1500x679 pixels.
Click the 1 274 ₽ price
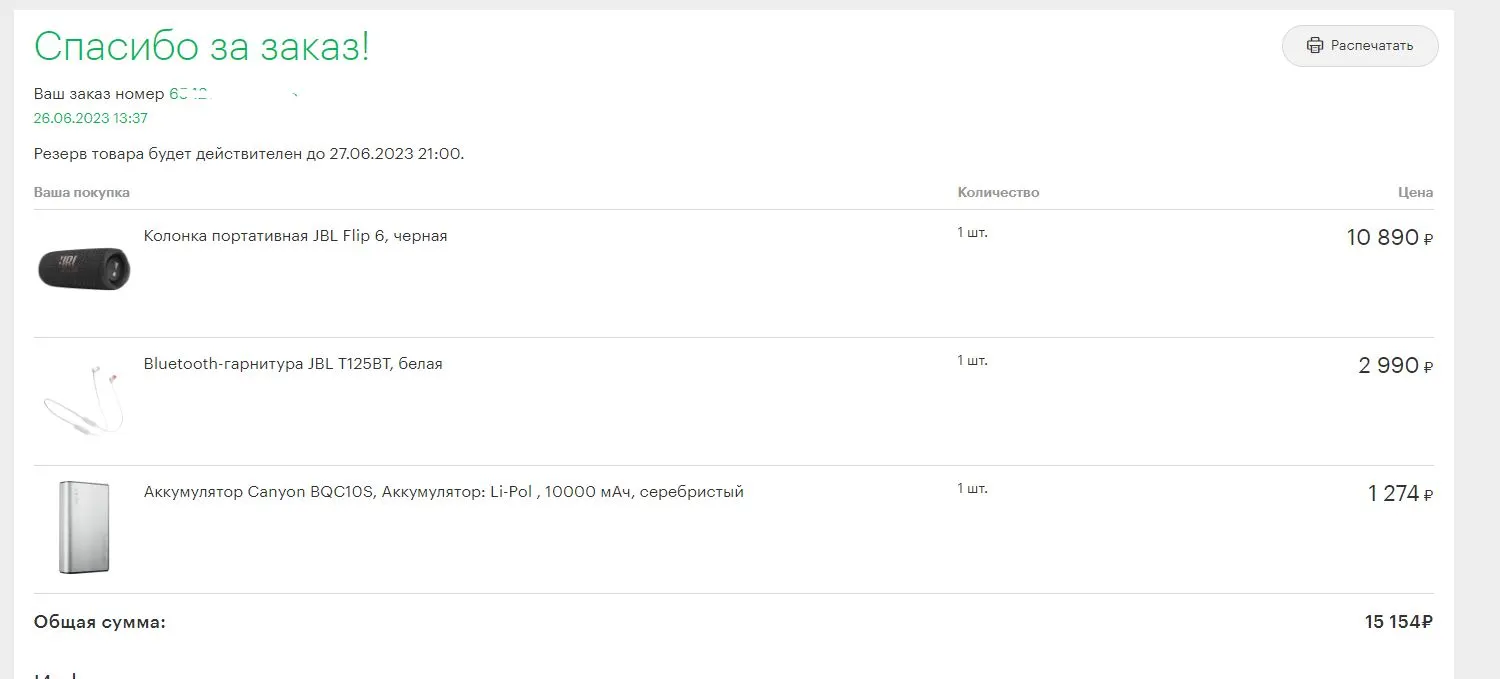point(1401,494)
